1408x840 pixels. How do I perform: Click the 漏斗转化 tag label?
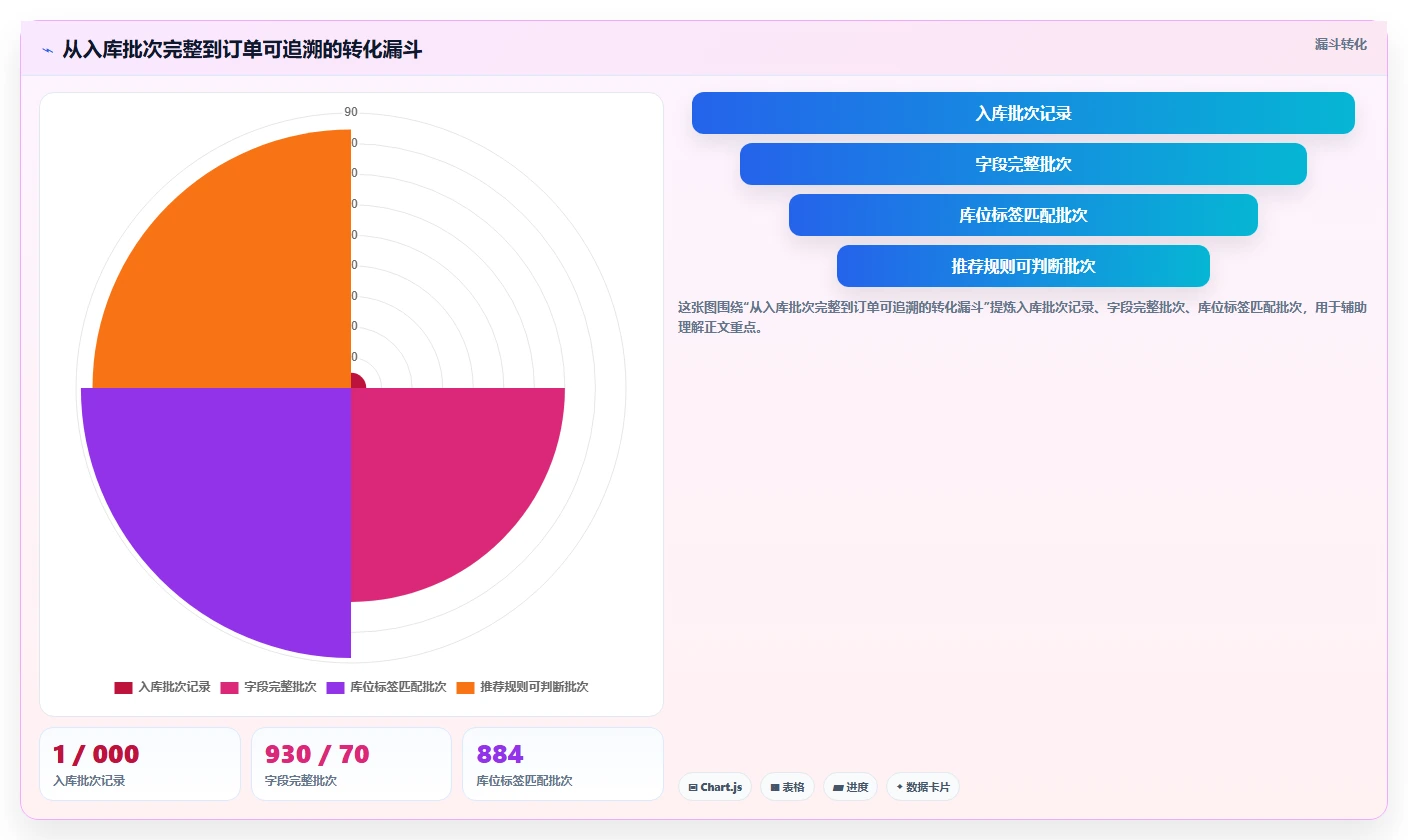pyautogui.click(x=1340, y=44)
